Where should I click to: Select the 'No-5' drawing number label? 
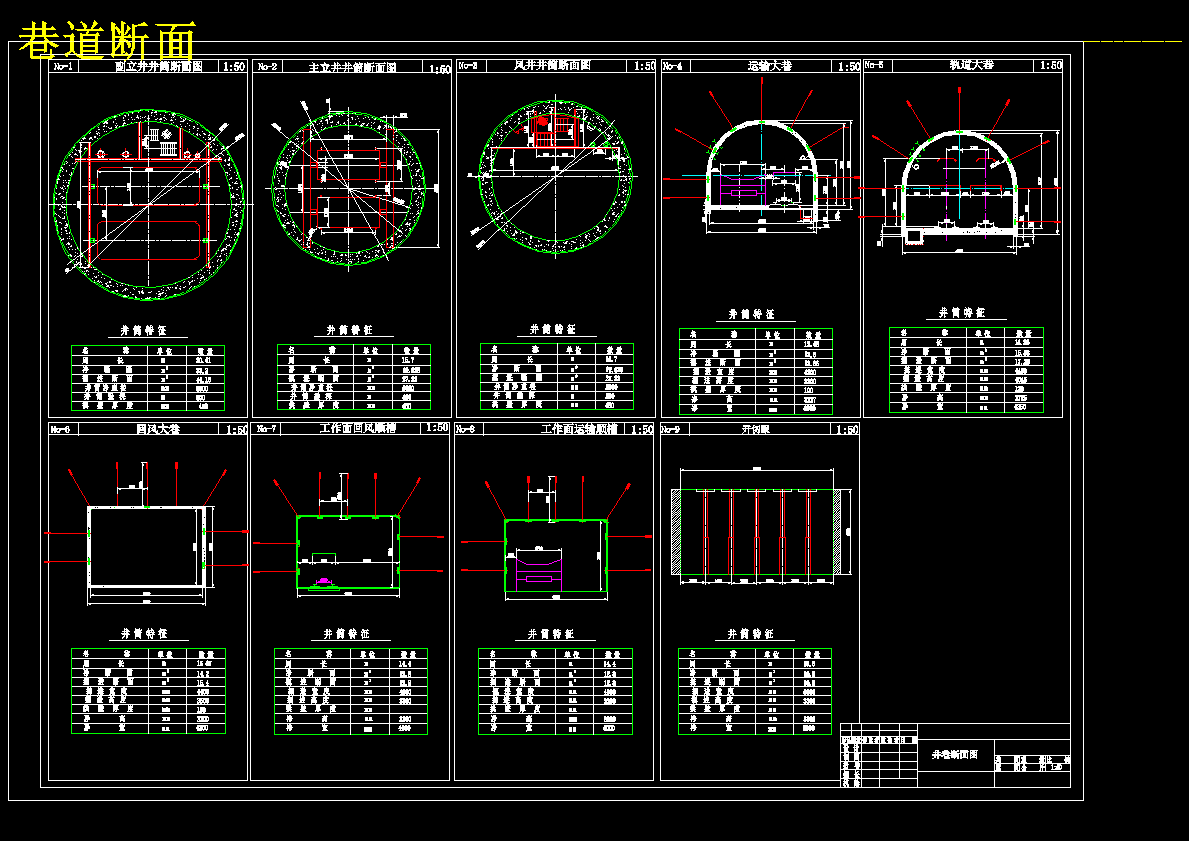tap(874, 65)
